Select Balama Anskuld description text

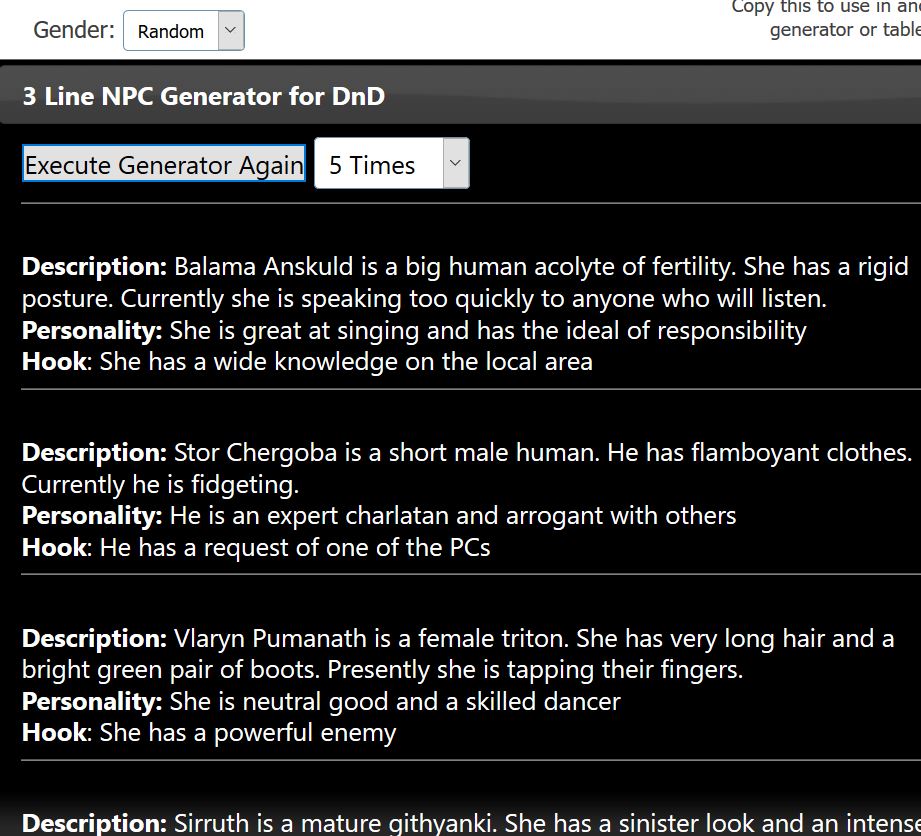click(465, 283)
